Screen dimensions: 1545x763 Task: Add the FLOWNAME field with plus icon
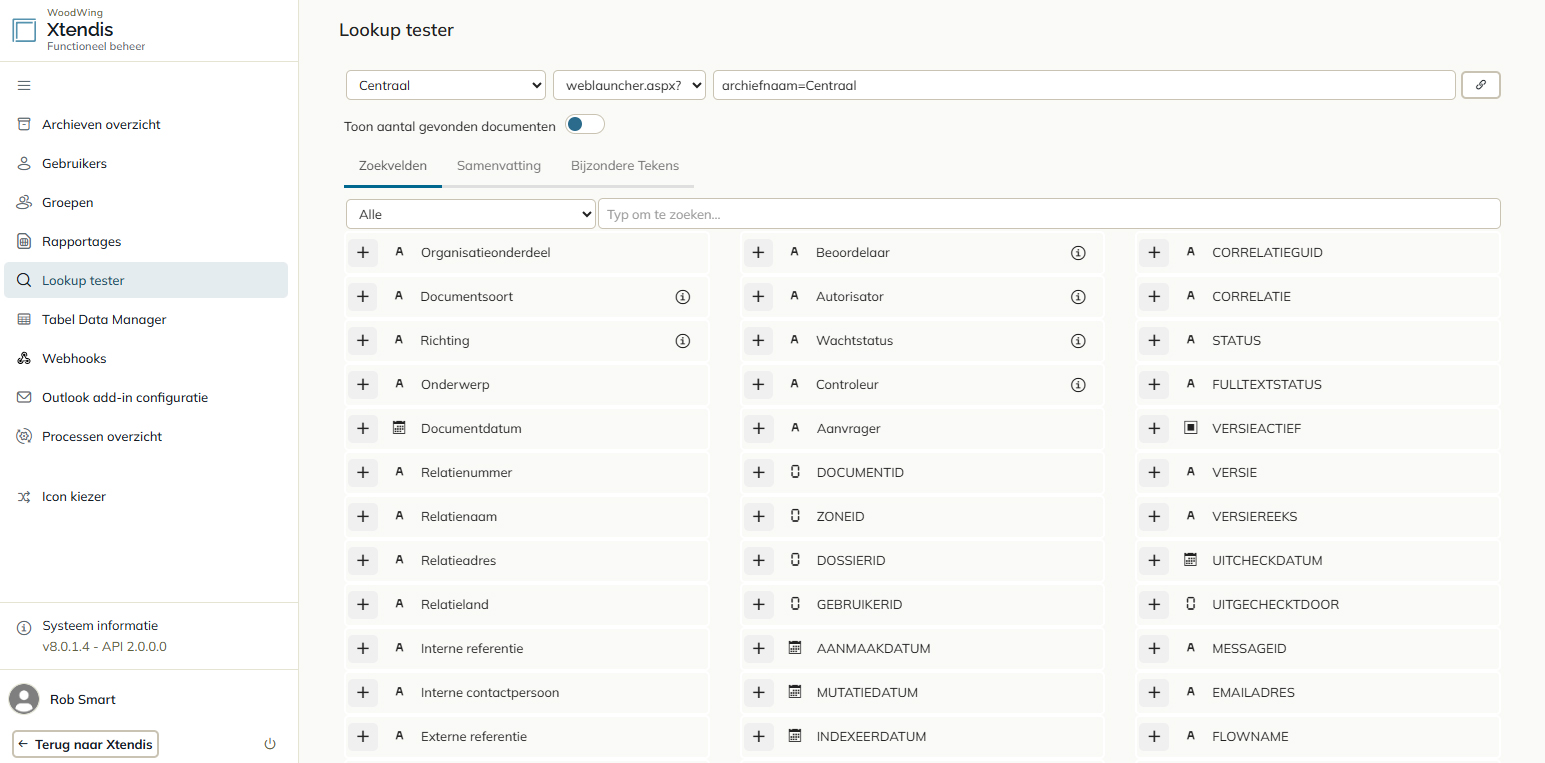(1154, 737)
